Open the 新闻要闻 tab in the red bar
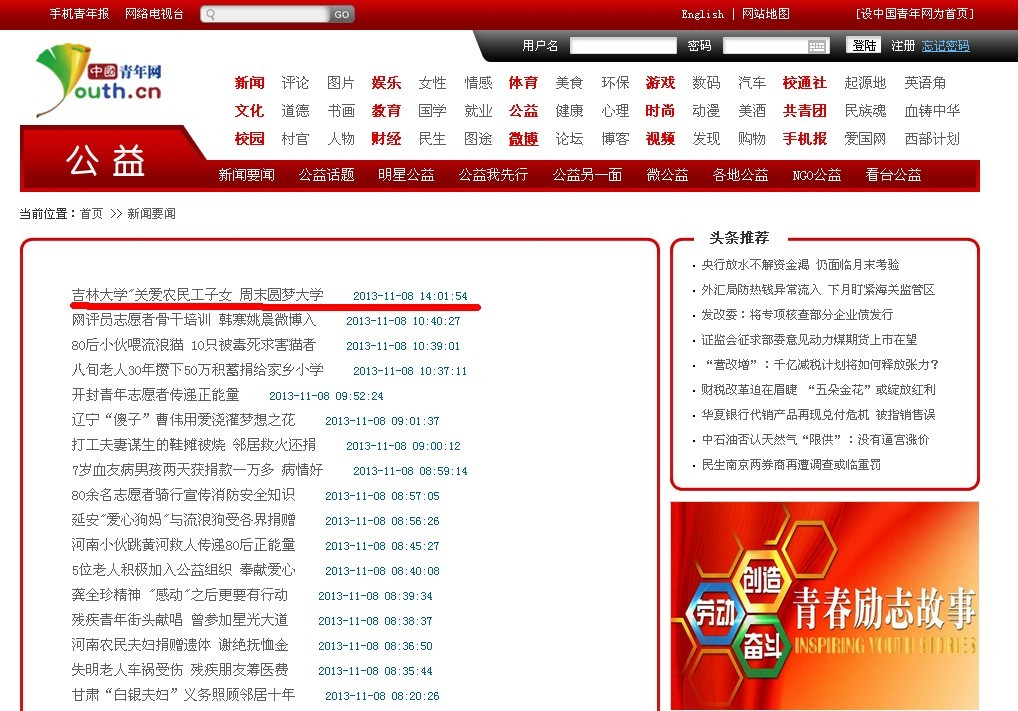The width and height of the screenshot is (1018, 711). 246,175
